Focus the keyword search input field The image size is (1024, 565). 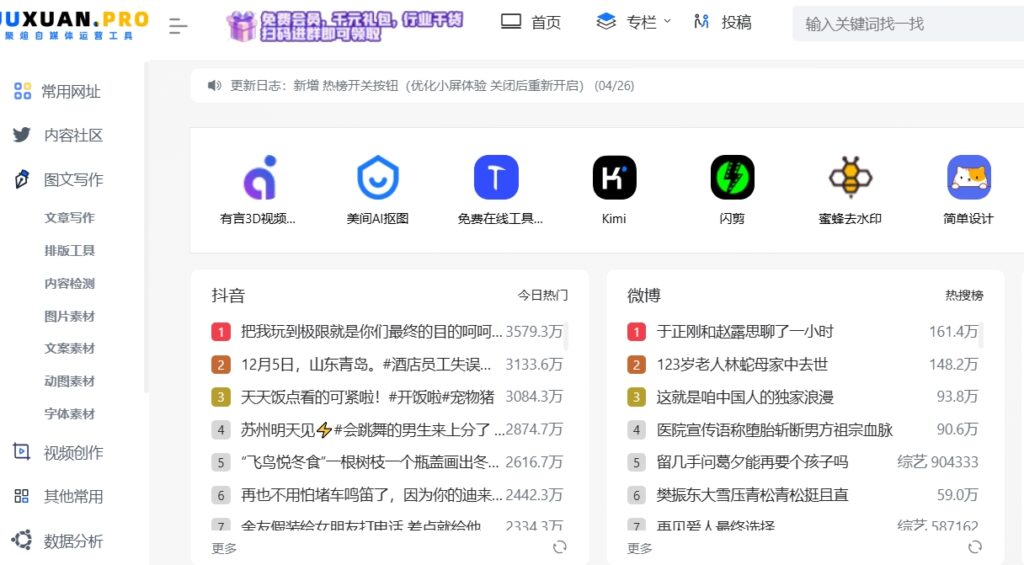[908, 24]
